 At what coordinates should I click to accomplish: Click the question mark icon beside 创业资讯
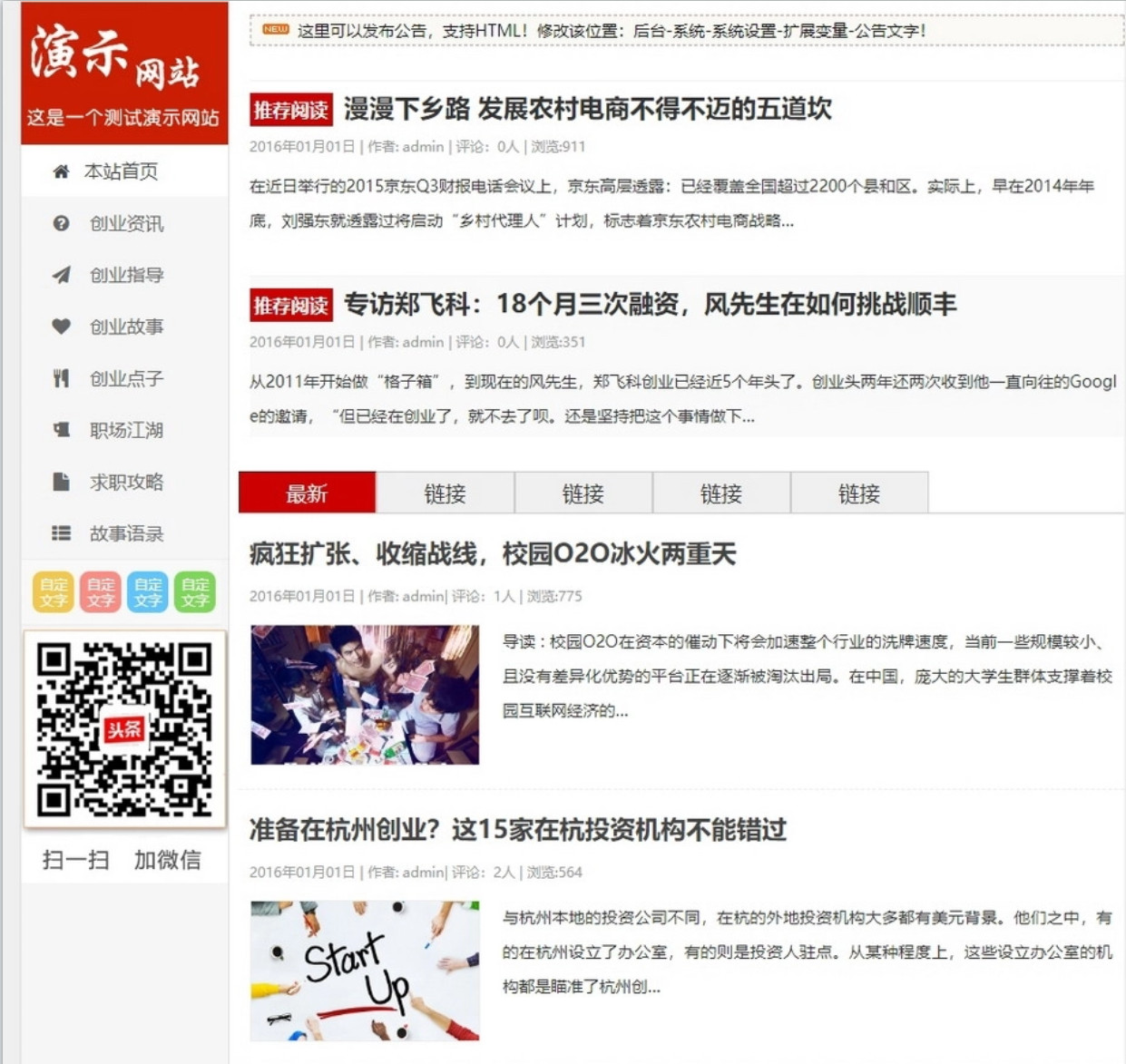61,223
